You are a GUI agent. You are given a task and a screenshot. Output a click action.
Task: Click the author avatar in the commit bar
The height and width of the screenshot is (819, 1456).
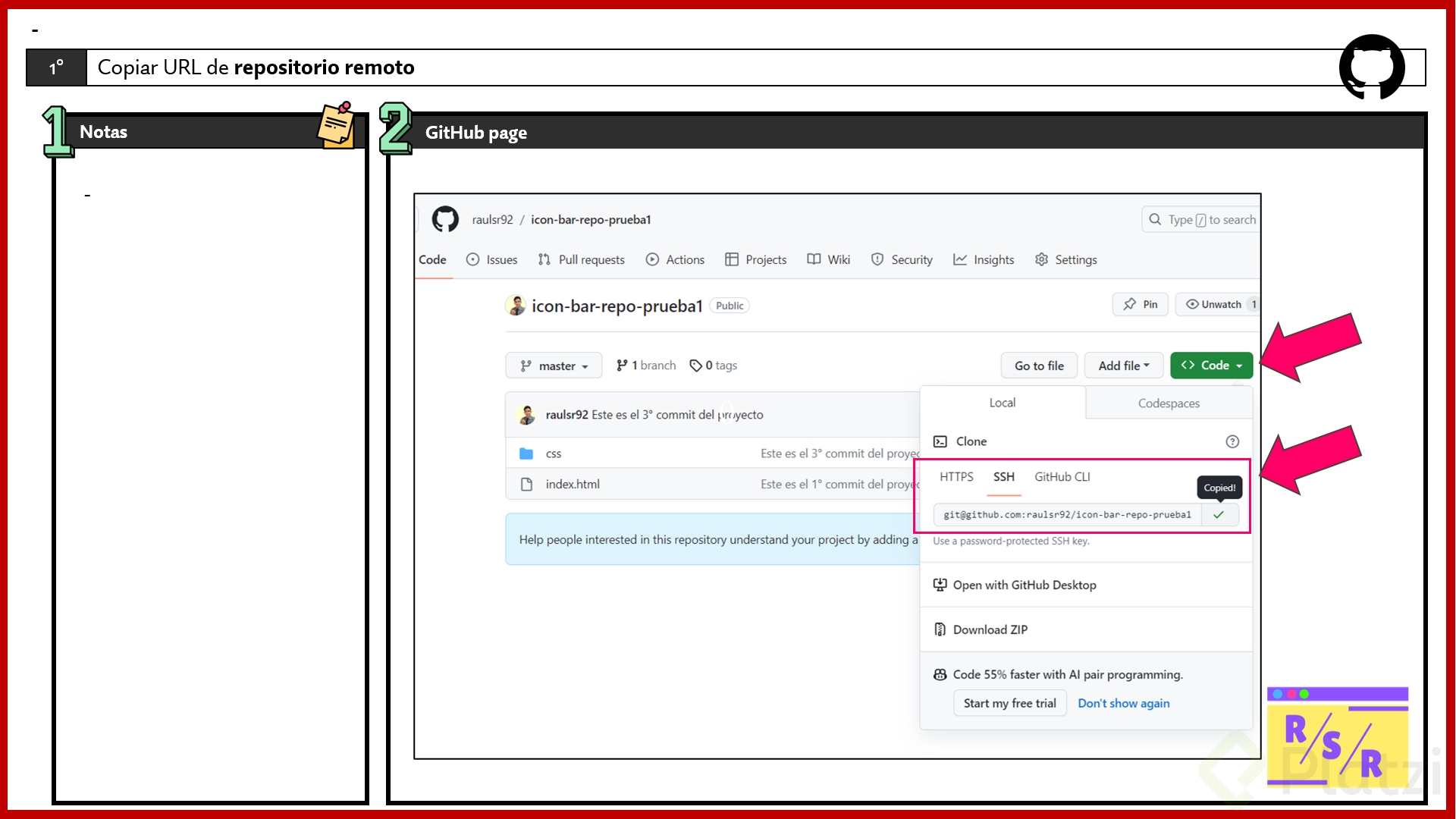(526, 415)
